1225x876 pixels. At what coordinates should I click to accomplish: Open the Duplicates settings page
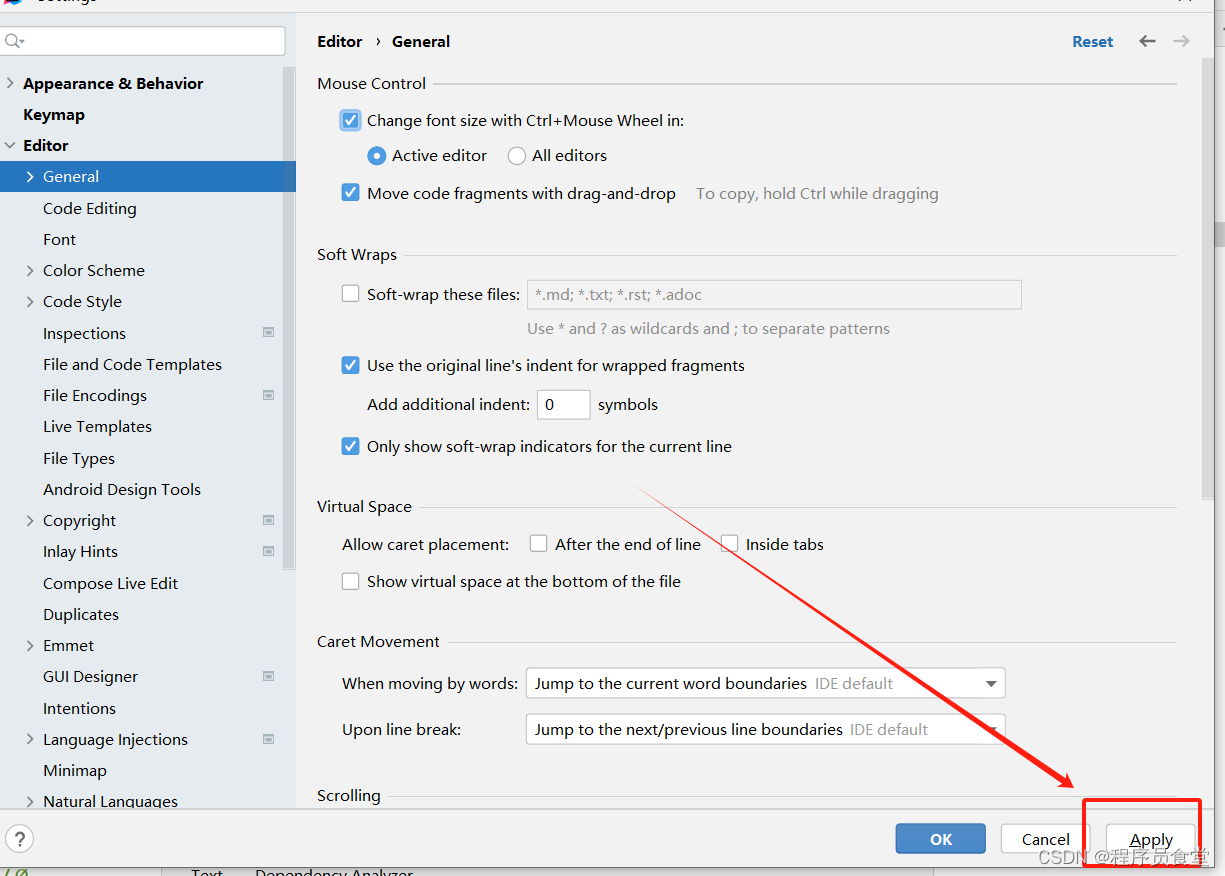click(x=81, y=614)
